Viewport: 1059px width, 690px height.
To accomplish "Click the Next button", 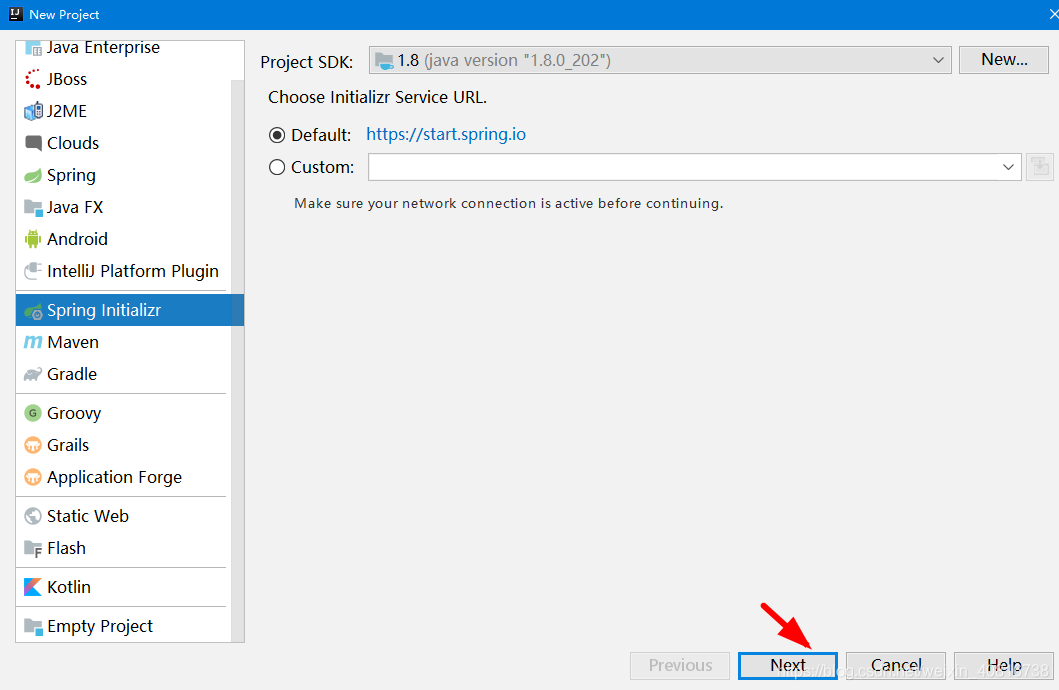I will 787,666.
